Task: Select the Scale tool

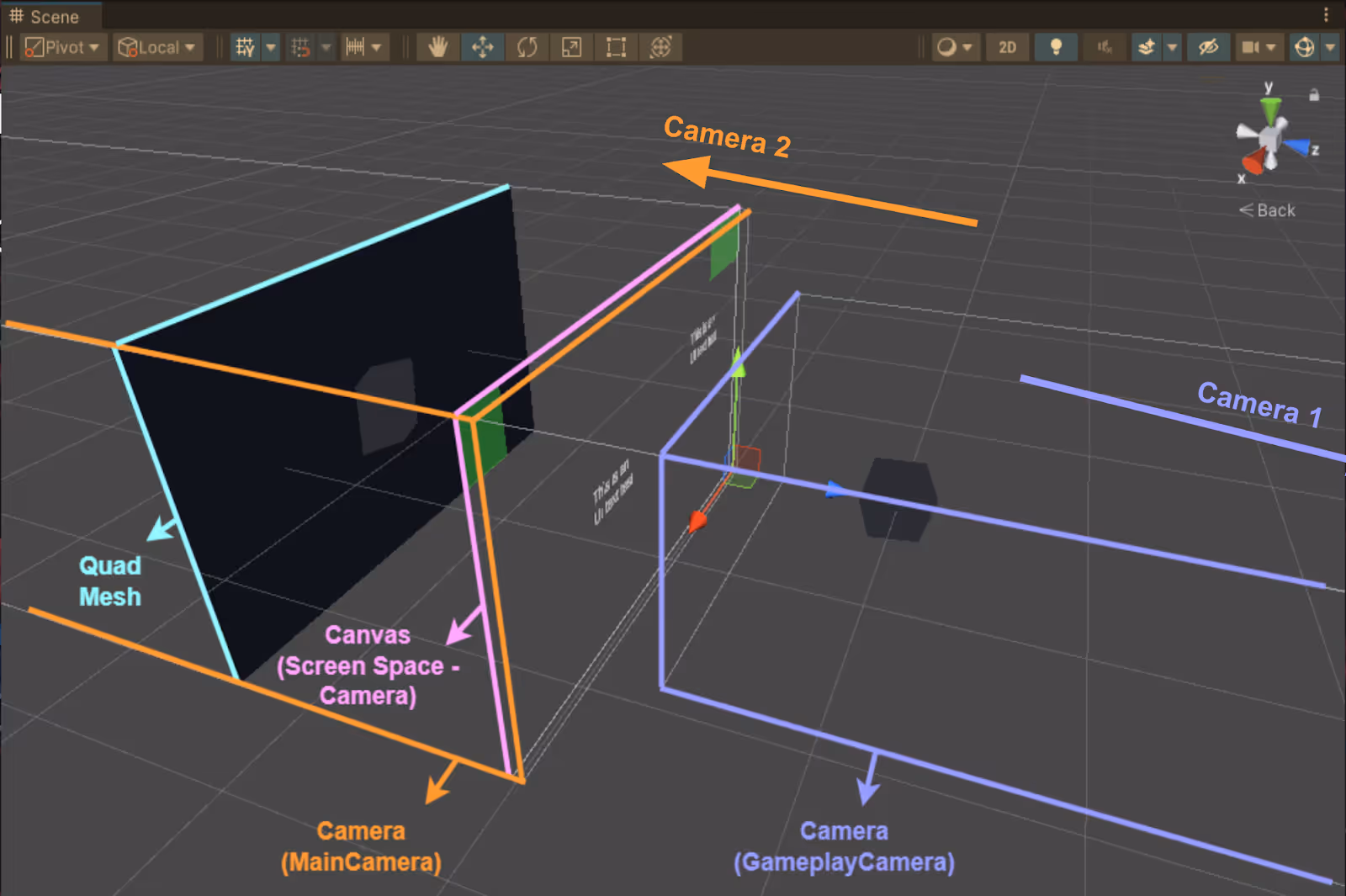Action: click(571, 47)
